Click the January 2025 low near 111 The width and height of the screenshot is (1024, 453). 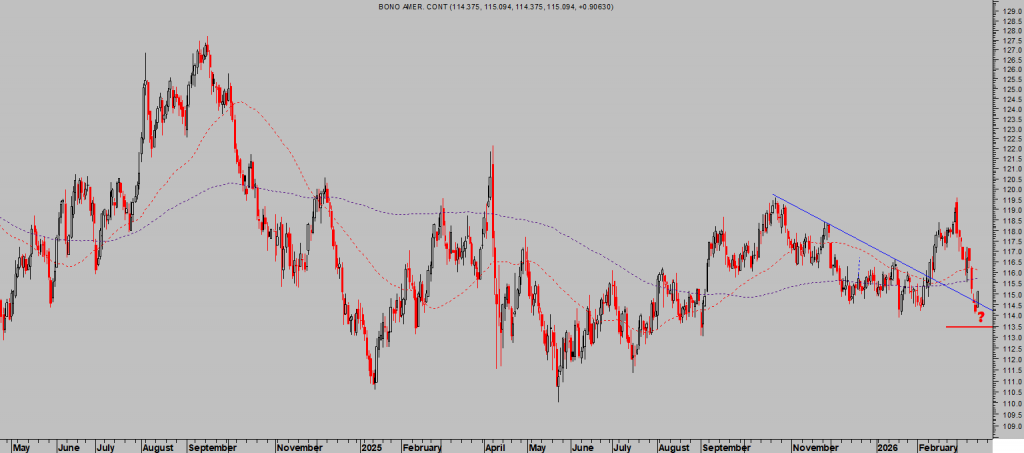[374, 385]
